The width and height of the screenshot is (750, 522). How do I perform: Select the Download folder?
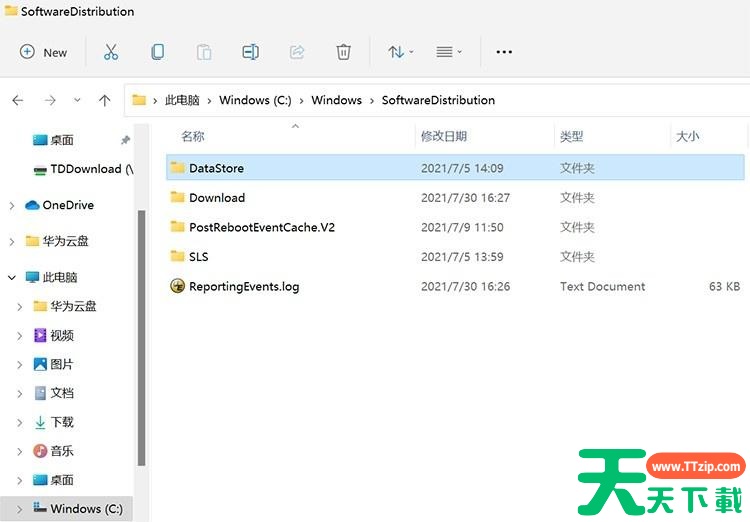pos(455,197)
